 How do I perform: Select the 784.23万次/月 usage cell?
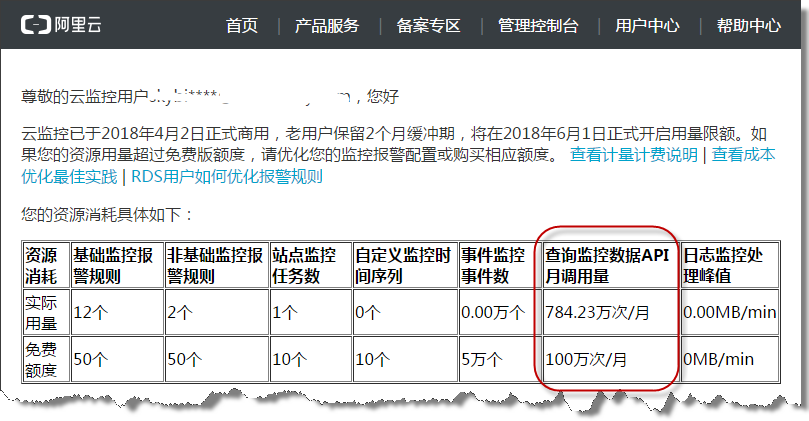pyautogui.click(x=611, y=312)
